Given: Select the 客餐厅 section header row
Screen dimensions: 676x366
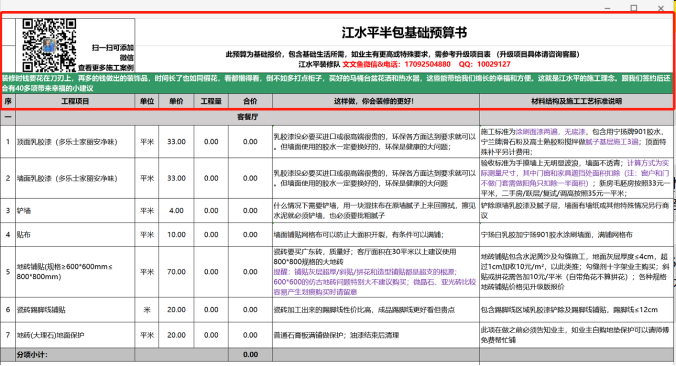Looking at the screenshot, I should click(x=247, y=117).
